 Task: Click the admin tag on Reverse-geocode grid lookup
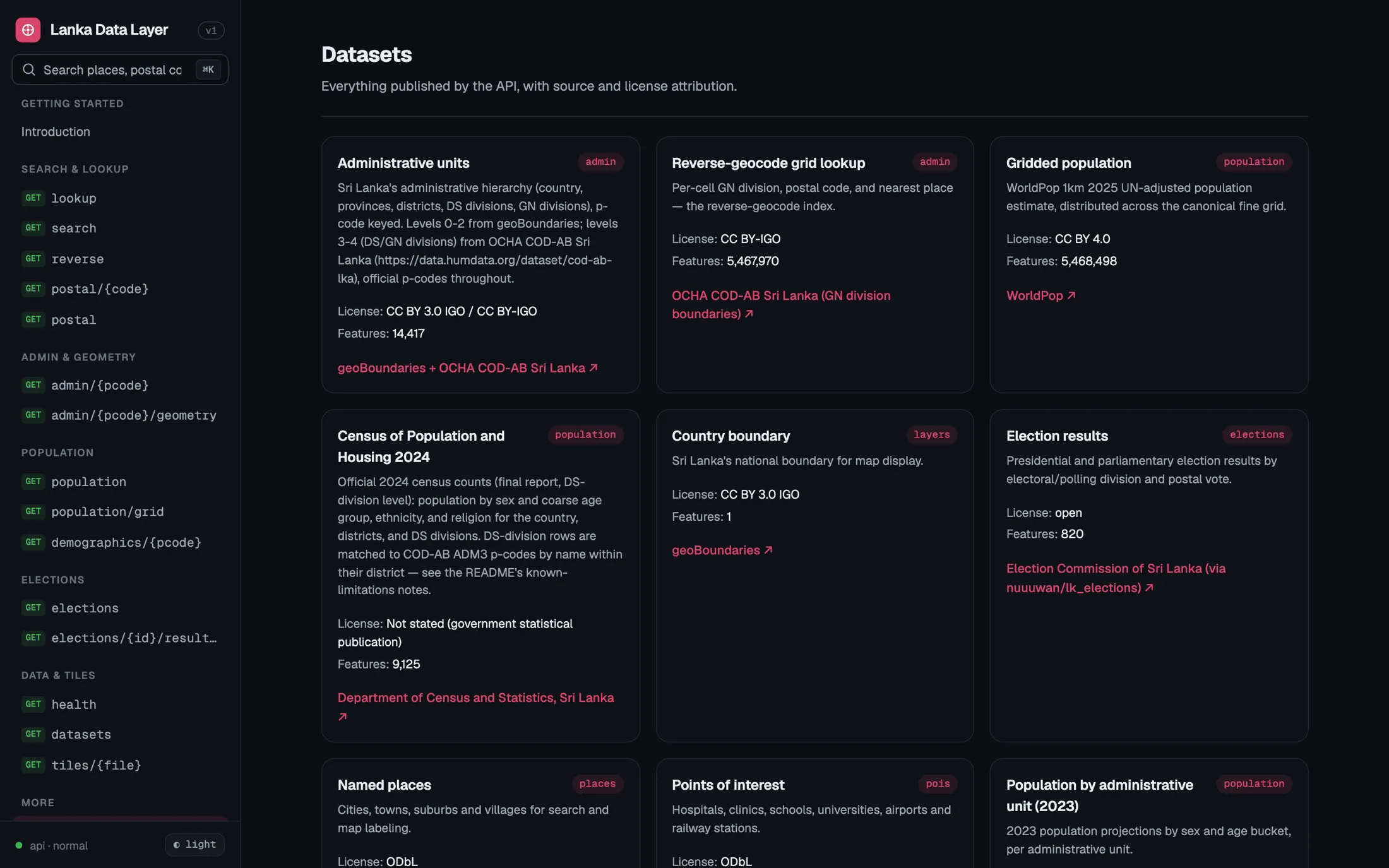coord(934,162)
